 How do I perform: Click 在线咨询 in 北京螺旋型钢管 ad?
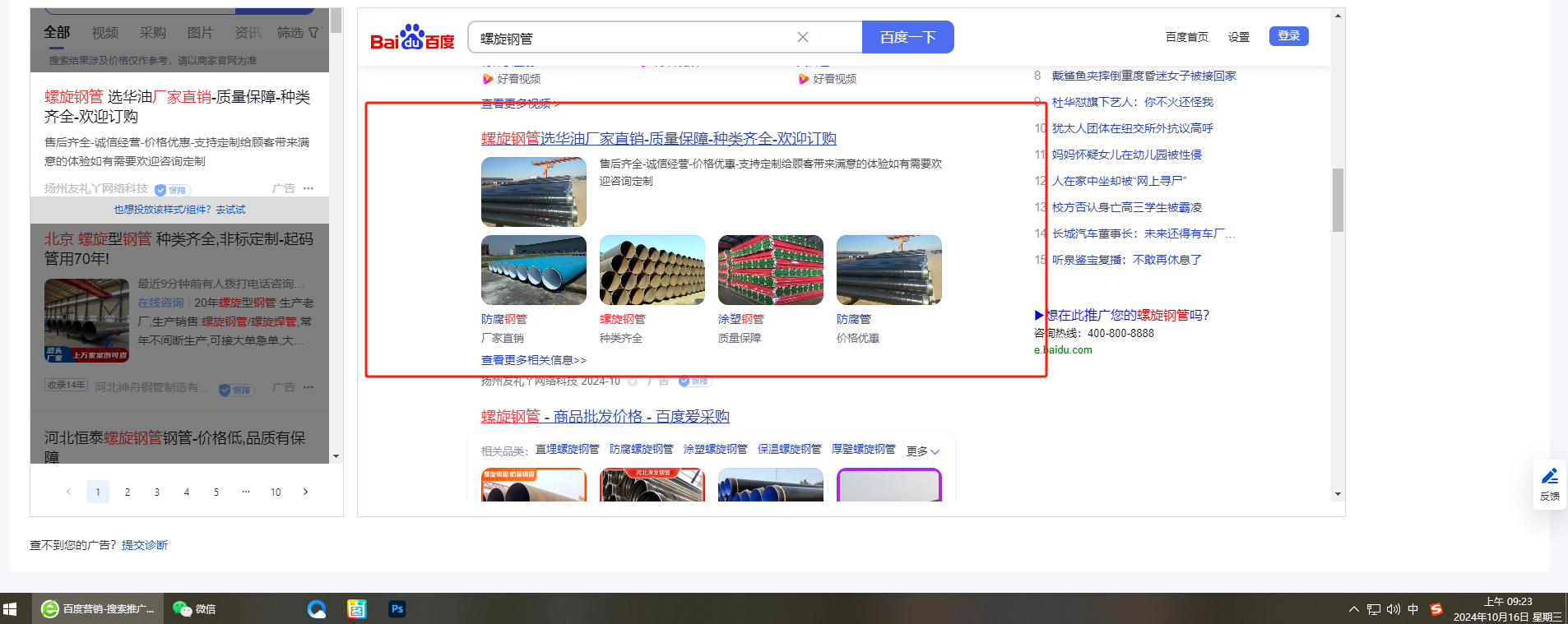160,303
